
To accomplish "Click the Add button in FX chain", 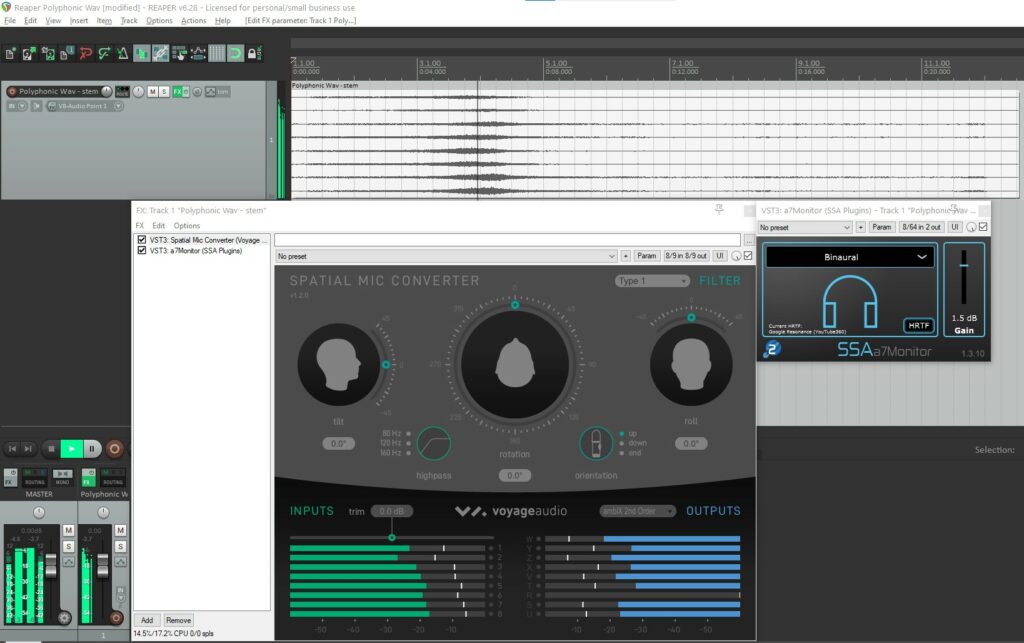I will 147,620.
